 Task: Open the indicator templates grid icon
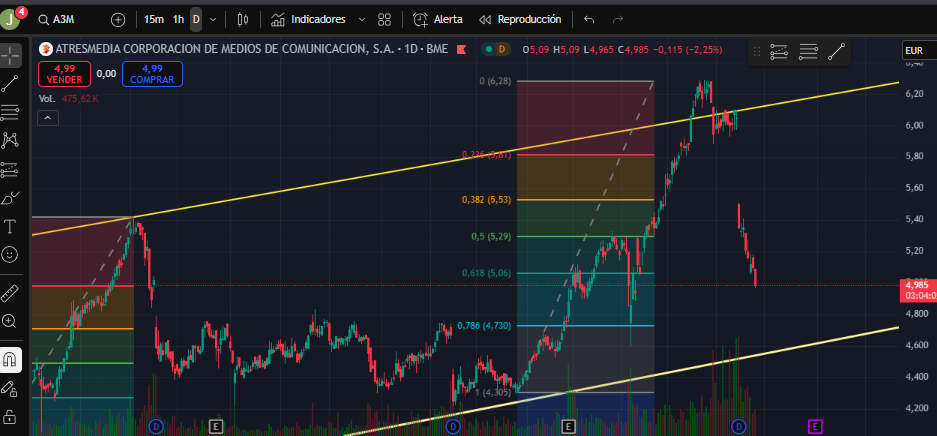pos(384,20)
